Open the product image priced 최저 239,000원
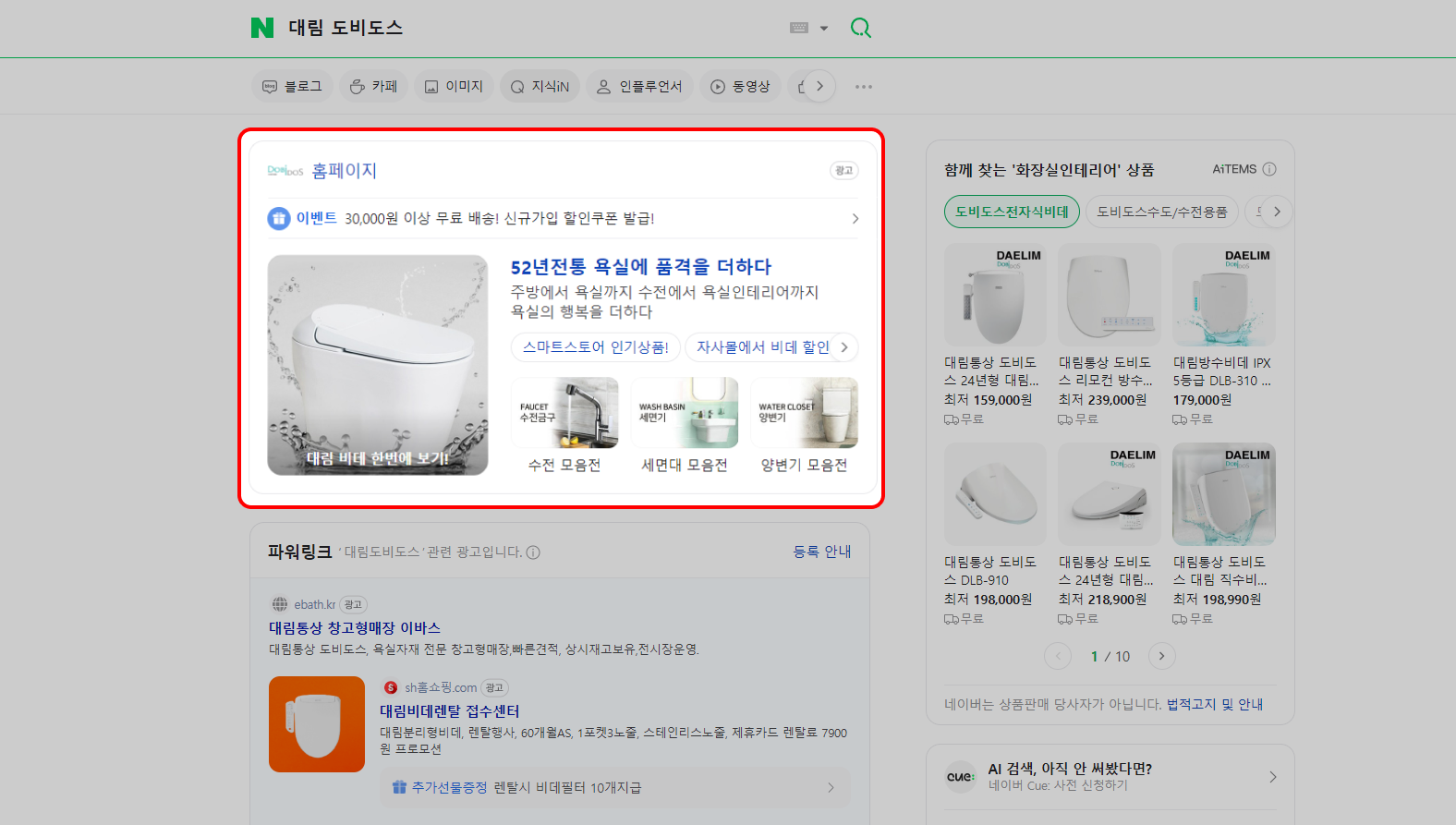The image size is (1456, 825). [1110, 295]
